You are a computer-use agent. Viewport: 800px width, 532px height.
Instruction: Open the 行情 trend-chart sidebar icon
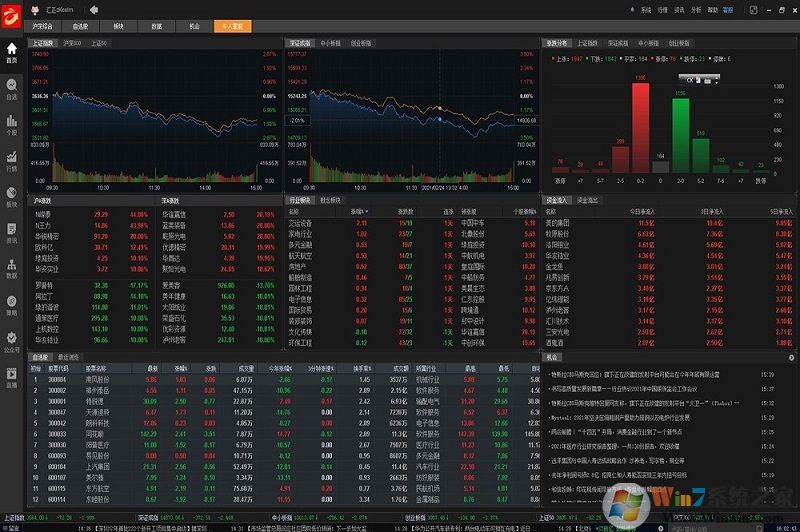[x=11, y=161]
